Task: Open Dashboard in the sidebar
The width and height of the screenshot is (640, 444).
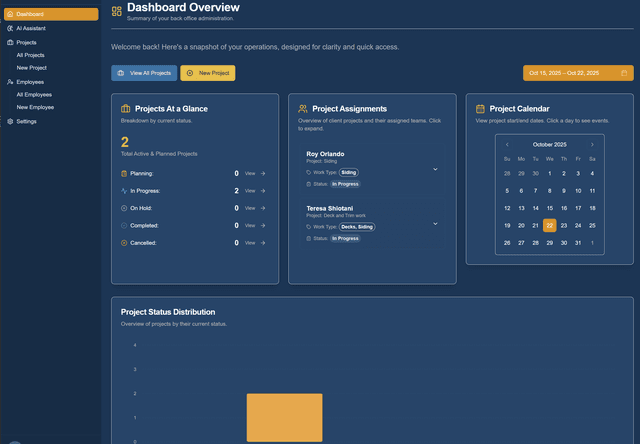Action: click(x=51, y=14)
